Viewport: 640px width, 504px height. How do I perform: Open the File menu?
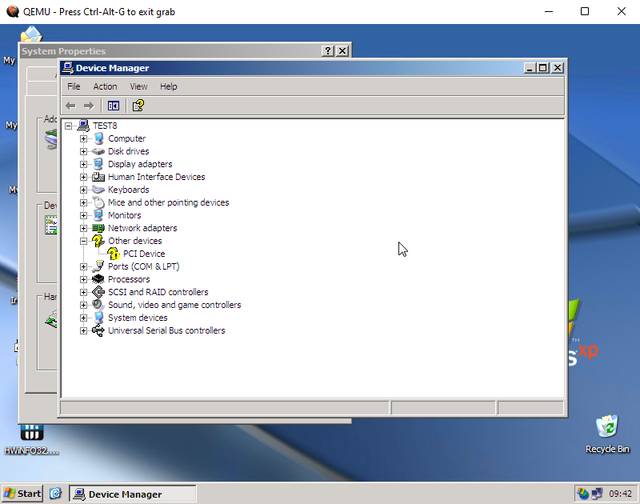click(74, 87)
